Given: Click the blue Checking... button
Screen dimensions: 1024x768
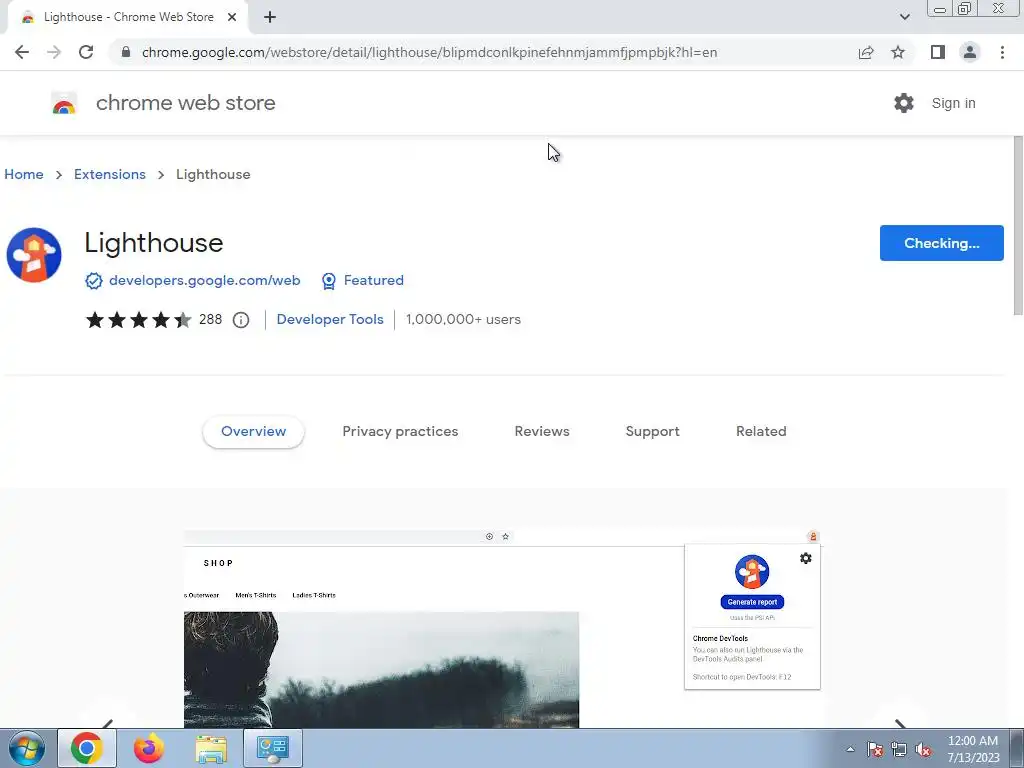Looking at the screenshot, I should click(x=941, y=243).
